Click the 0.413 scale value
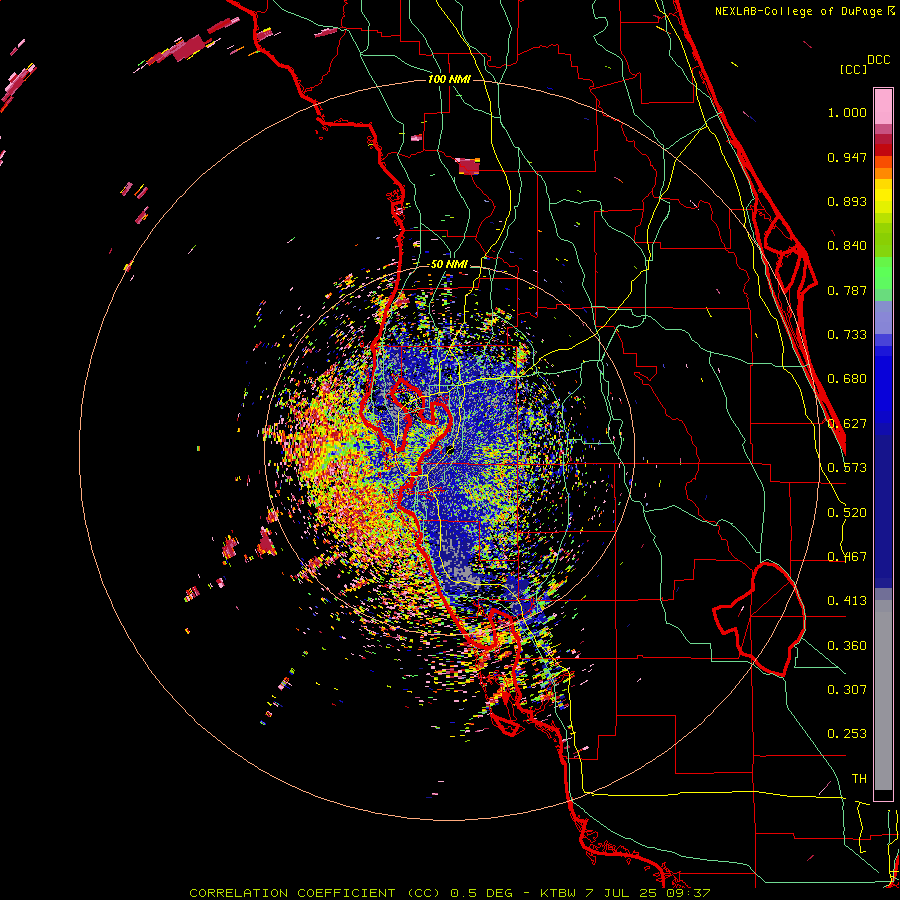Image resolution: width=900 pixels, height=900 pixels. [x=847, y=601]
